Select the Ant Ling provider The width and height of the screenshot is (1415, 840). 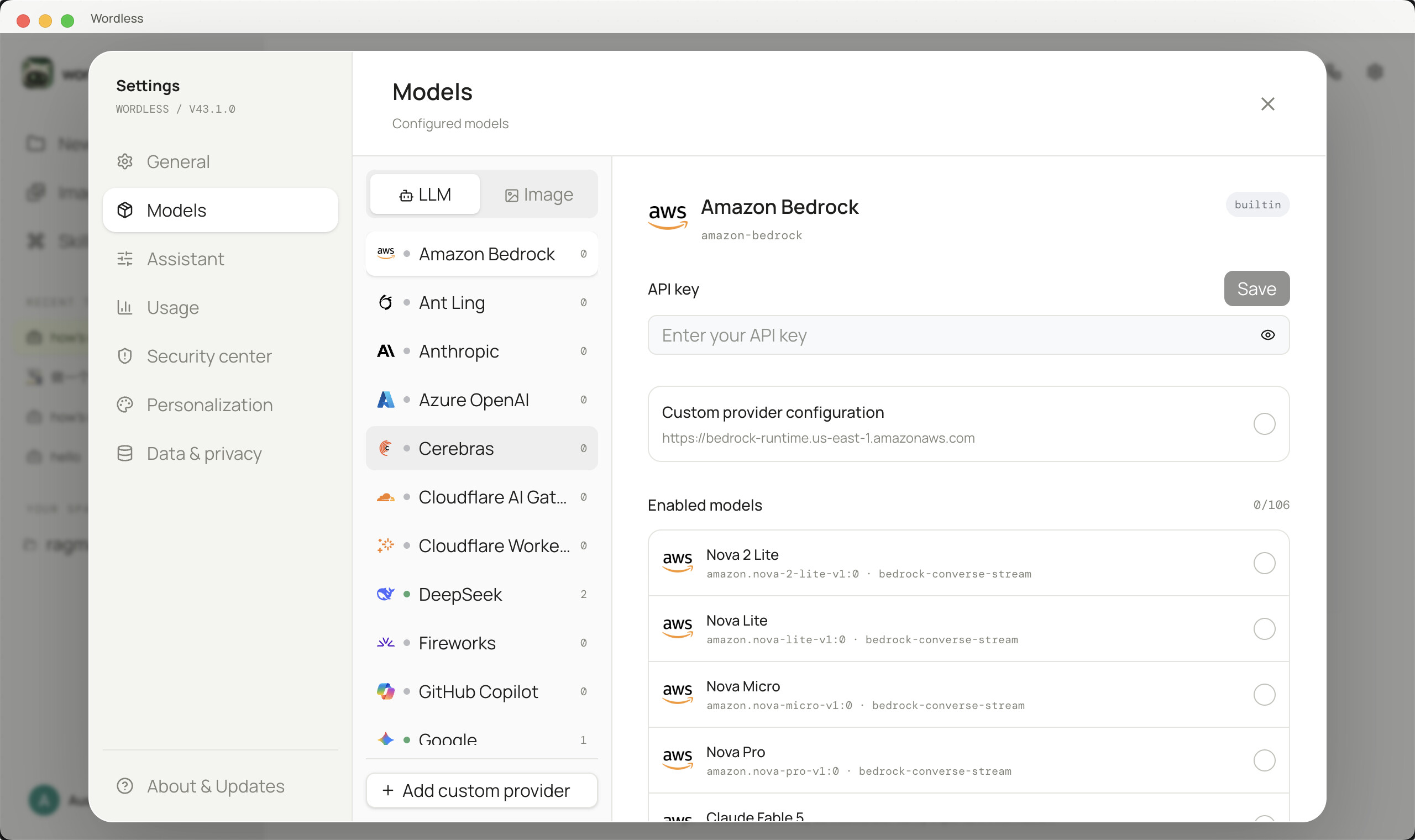(481, 303)
